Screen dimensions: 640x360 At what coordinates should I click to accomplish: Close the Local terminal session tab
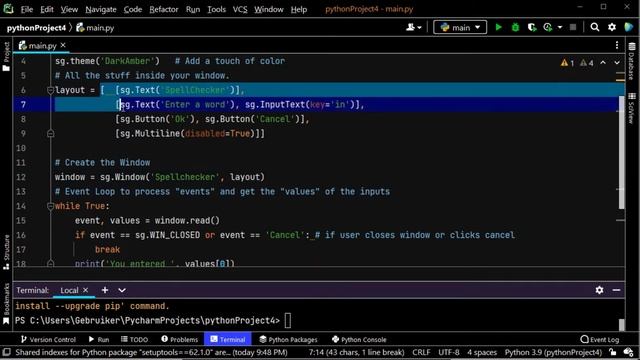click(x=85, y=290)
